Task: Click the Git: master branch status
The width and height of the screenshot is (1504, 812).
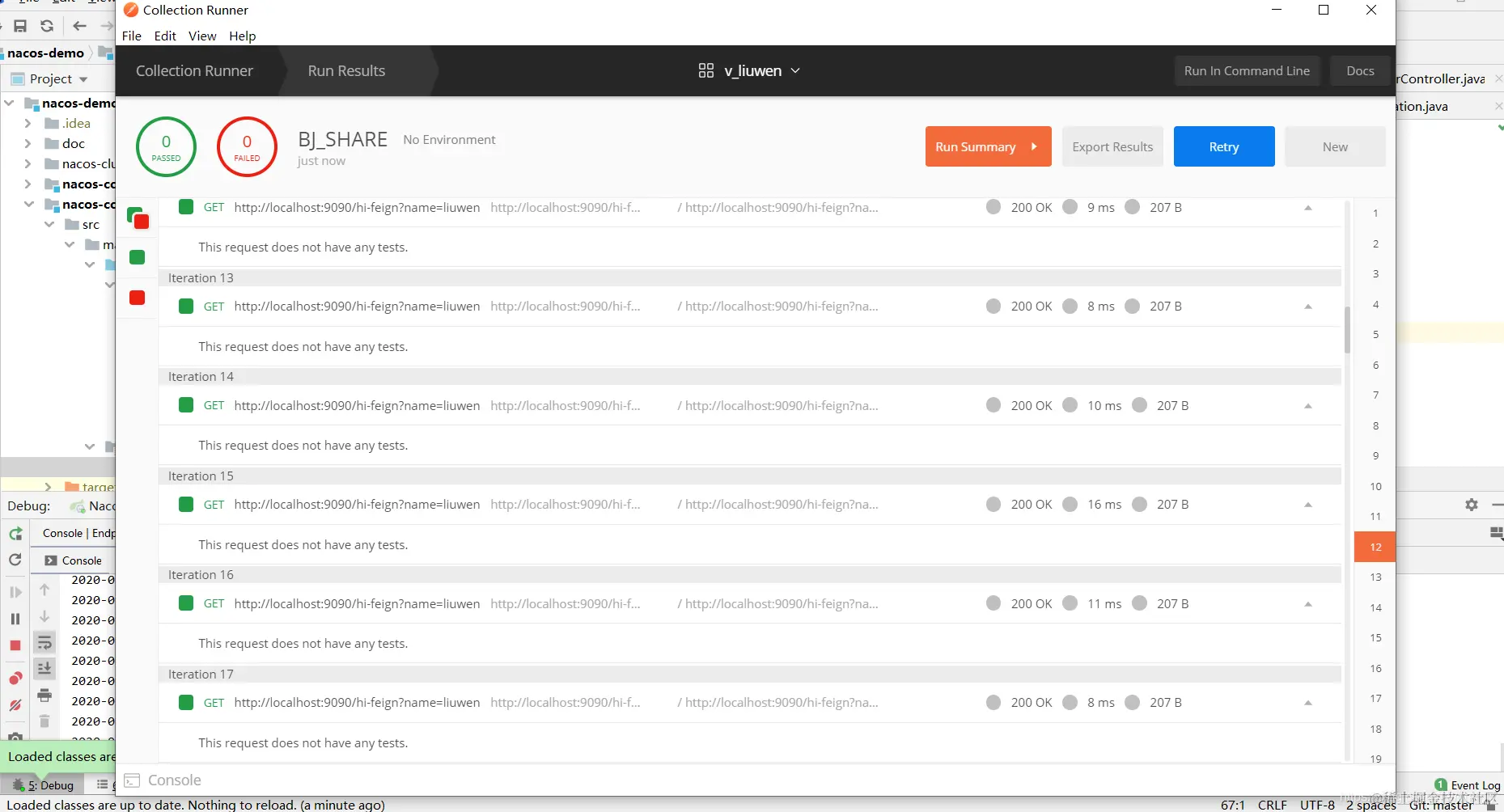Action: pyautogui.click(x=1442, y=805)
